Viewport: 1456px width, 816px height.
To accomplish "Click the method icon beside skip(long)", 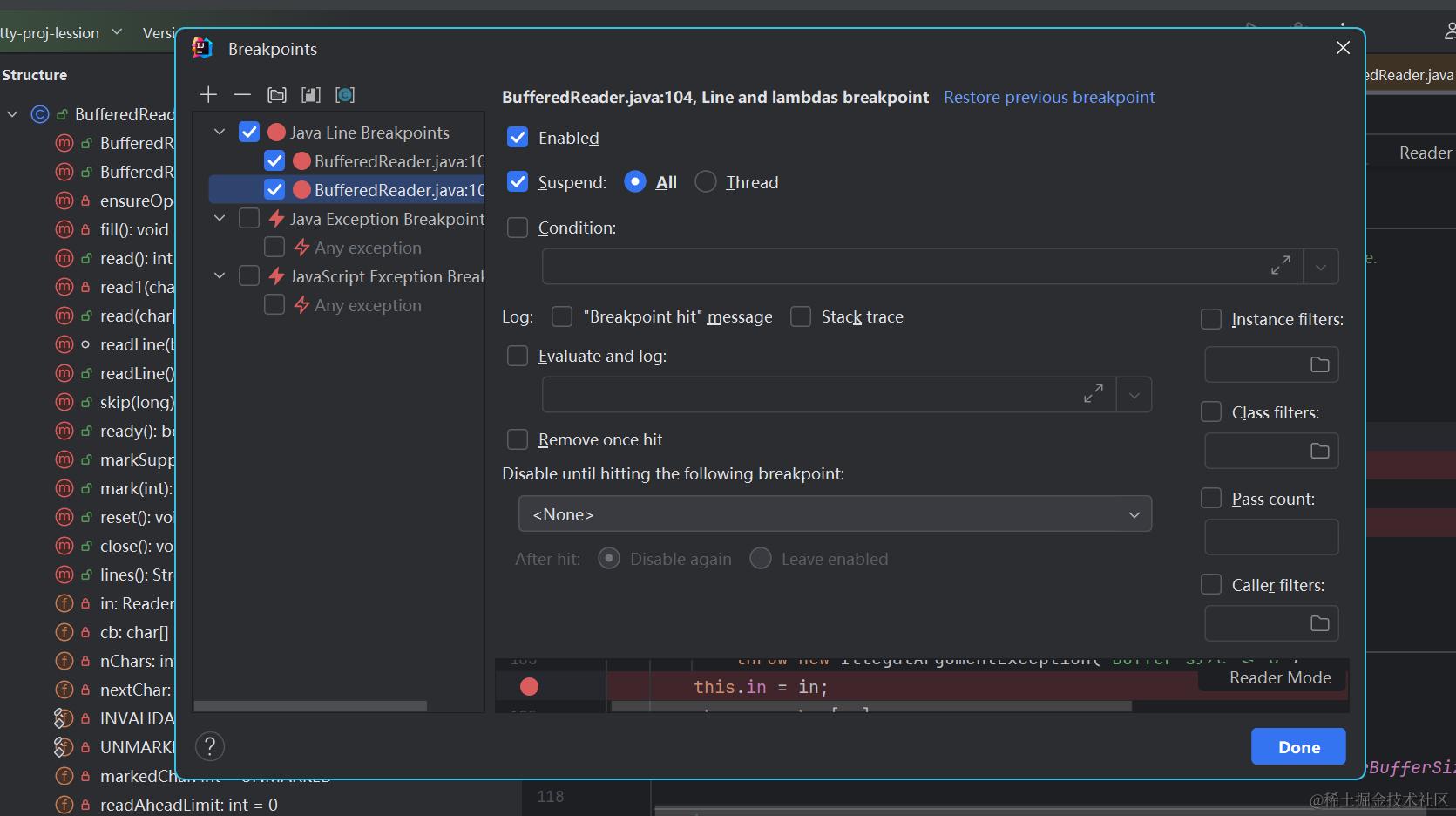I will tap(64, 402).
